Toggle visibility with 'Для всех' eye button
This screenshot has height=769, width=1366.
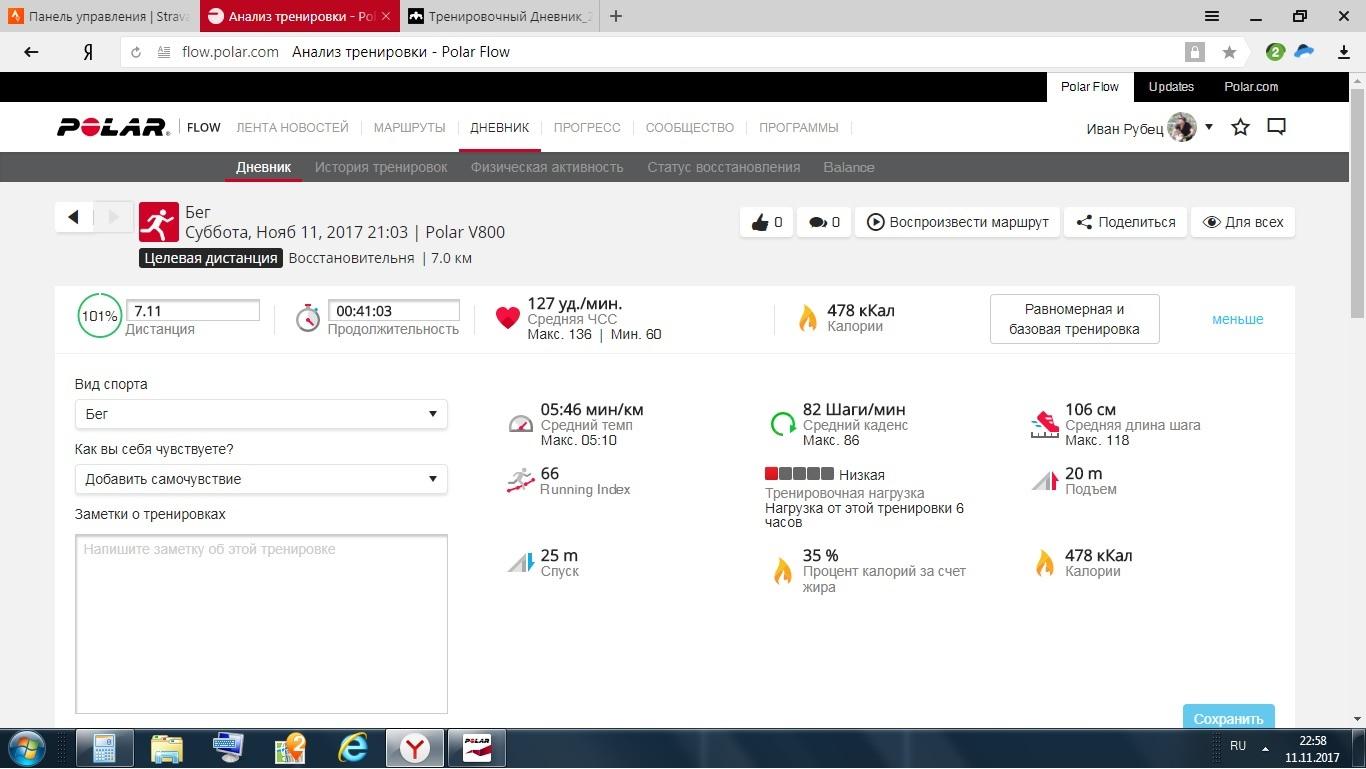click(1242, 222)
